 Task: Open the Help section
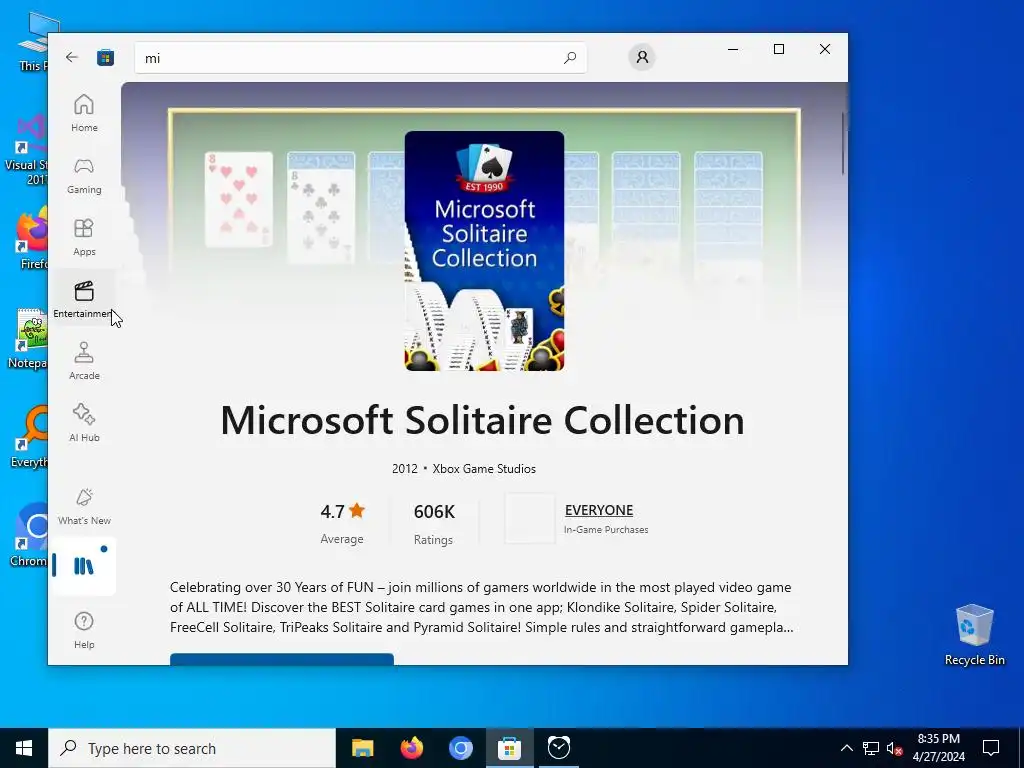[x=84, y=630]
